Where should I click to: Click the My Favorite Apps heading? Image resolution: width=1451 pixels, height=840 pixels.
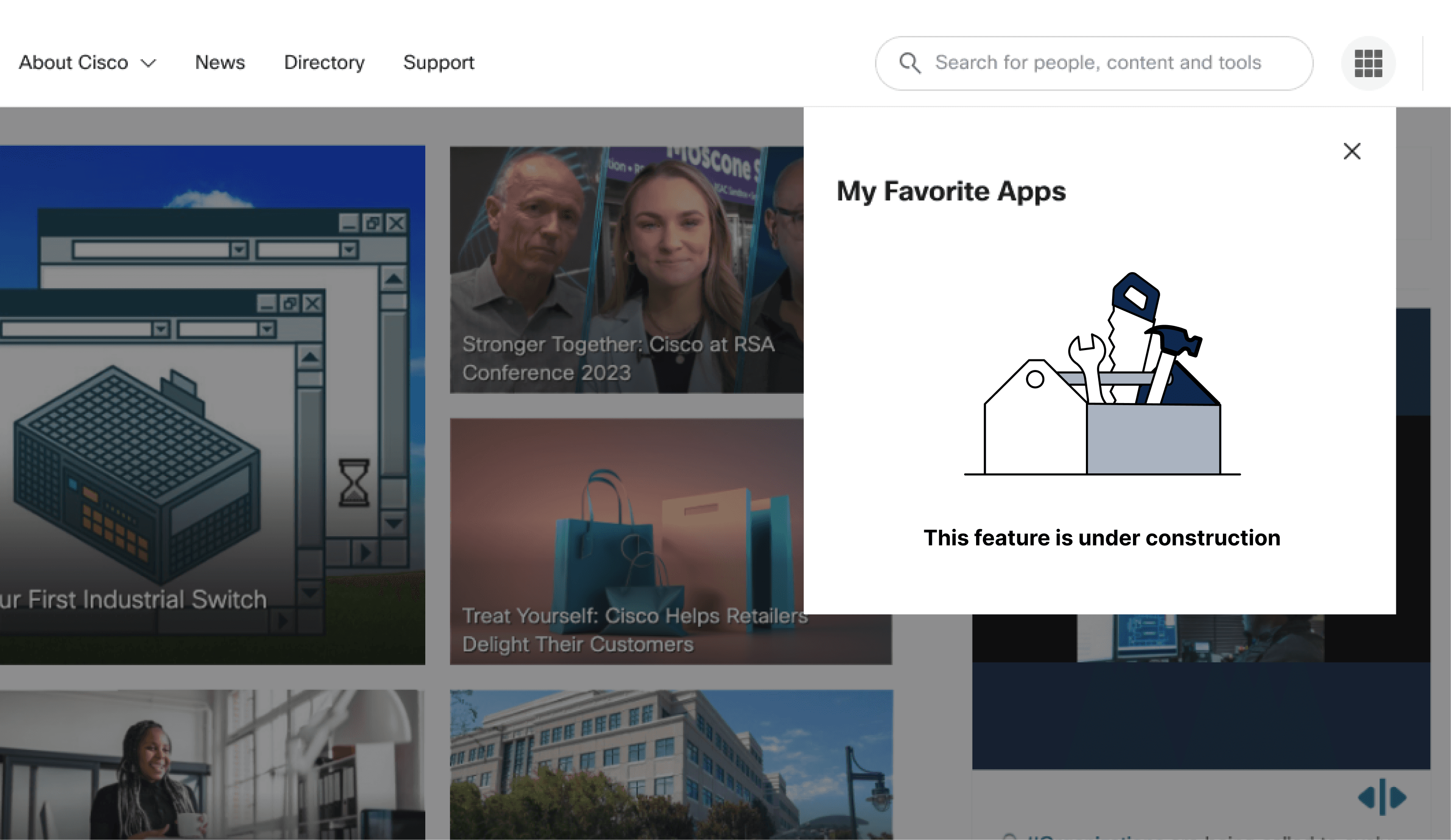(951, 191)
